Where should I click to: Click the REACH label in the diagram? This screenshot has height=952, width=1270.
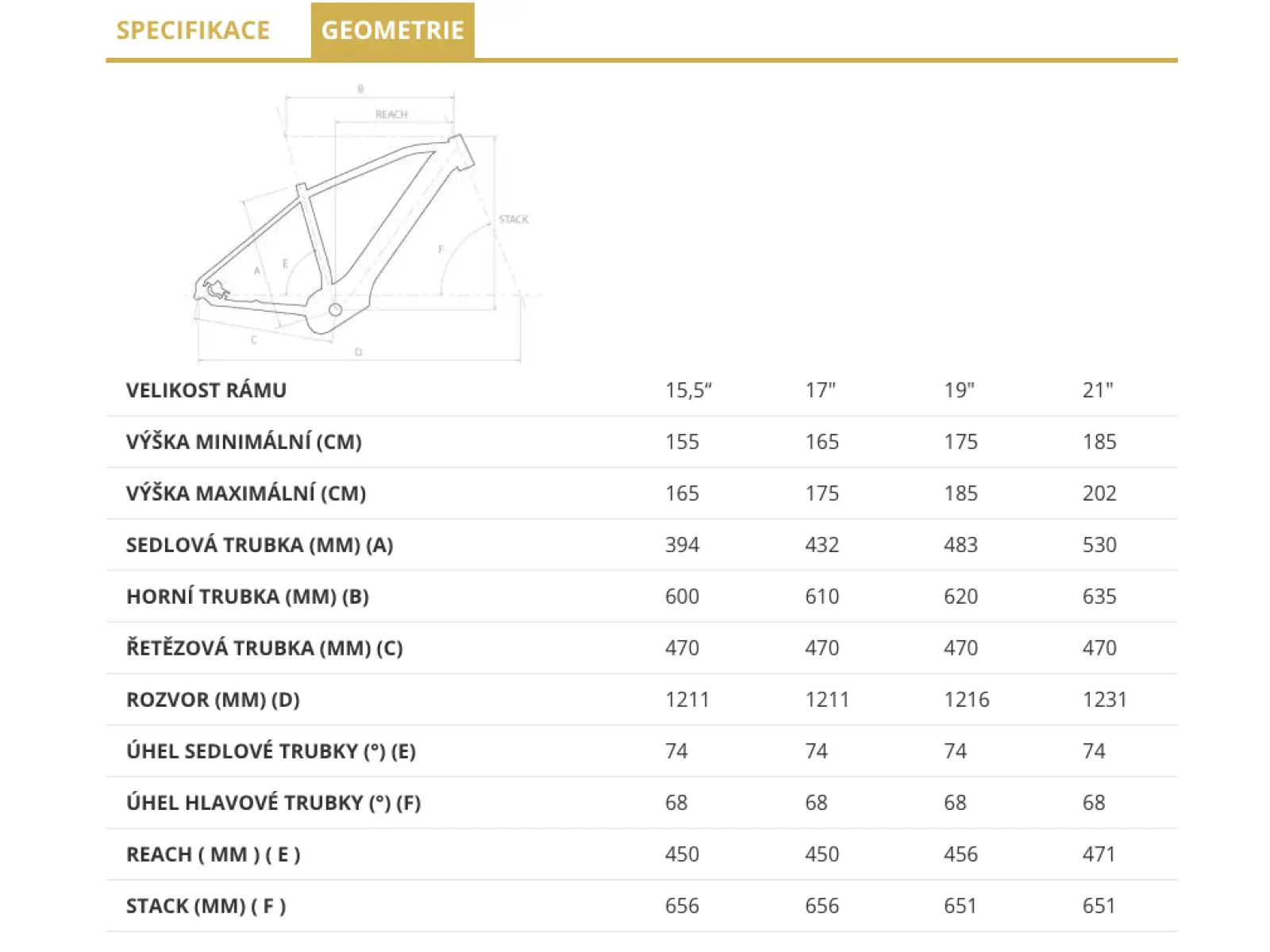click(x=391, y=114)
